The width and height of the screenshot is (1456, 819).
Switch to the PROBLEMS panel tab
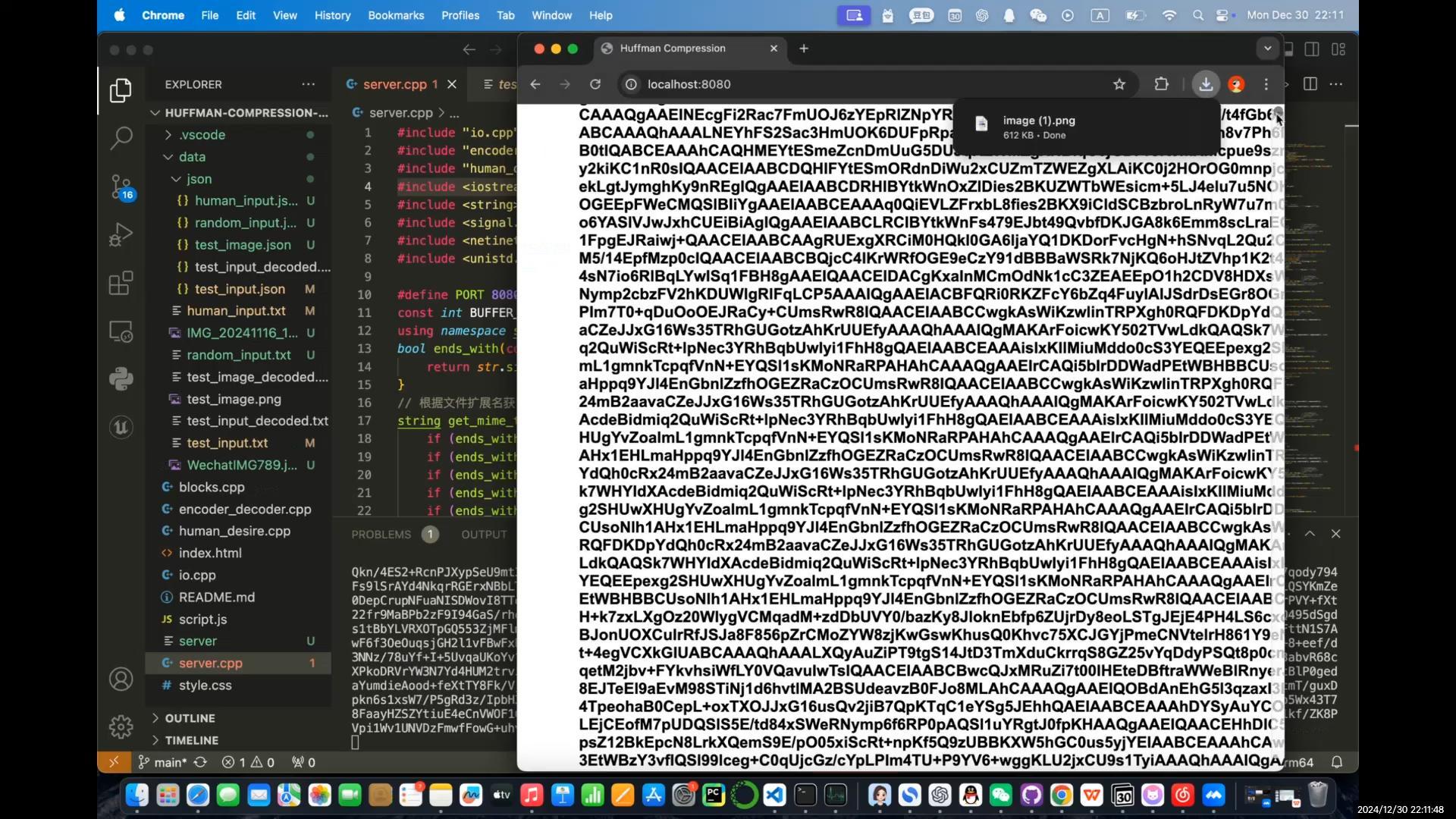click(381, 535)
